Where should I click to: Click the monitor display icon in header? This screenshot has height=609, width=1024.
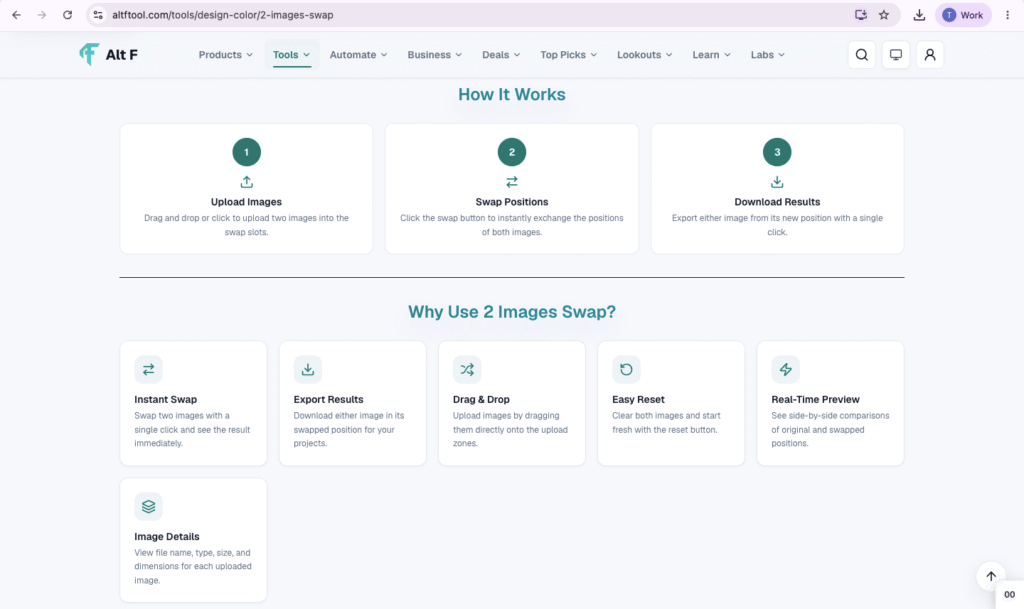[895, 55]
